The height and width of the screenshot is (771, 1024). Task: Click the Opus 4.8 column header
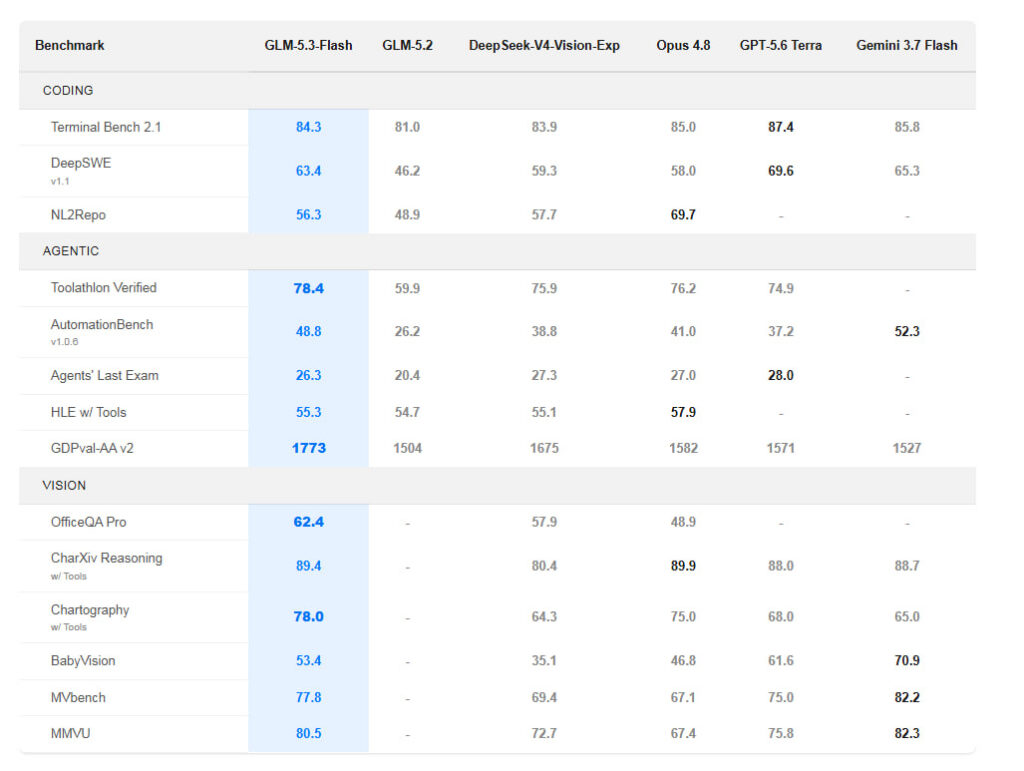coord(683,46)
